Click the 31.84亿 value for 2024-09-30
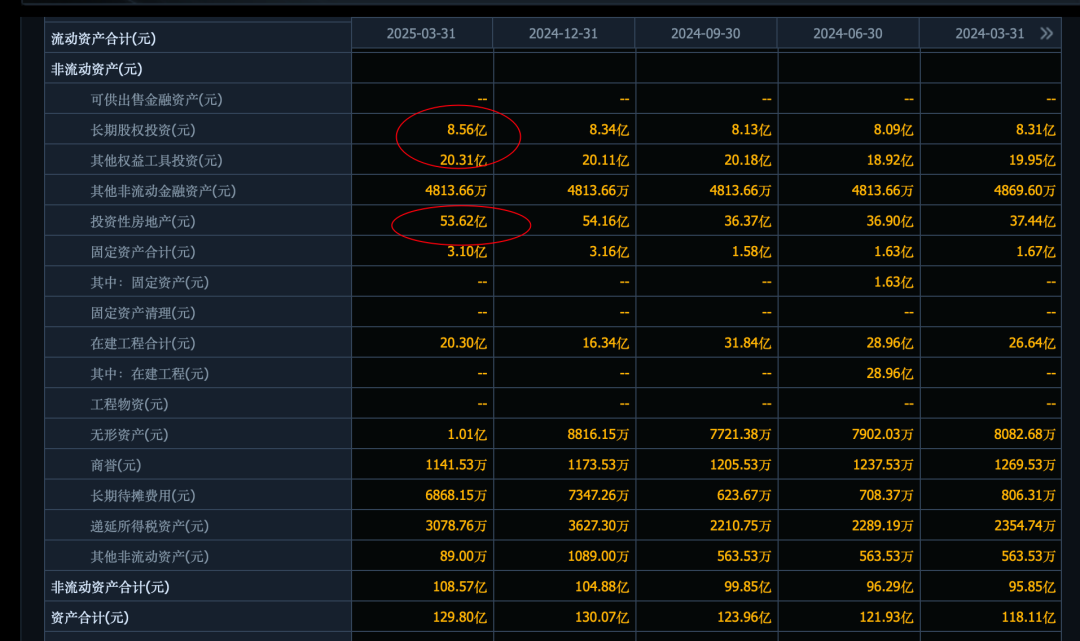The width and height of the screenshot is (1080, 641). pyautogui.click(x=747, y=342)
